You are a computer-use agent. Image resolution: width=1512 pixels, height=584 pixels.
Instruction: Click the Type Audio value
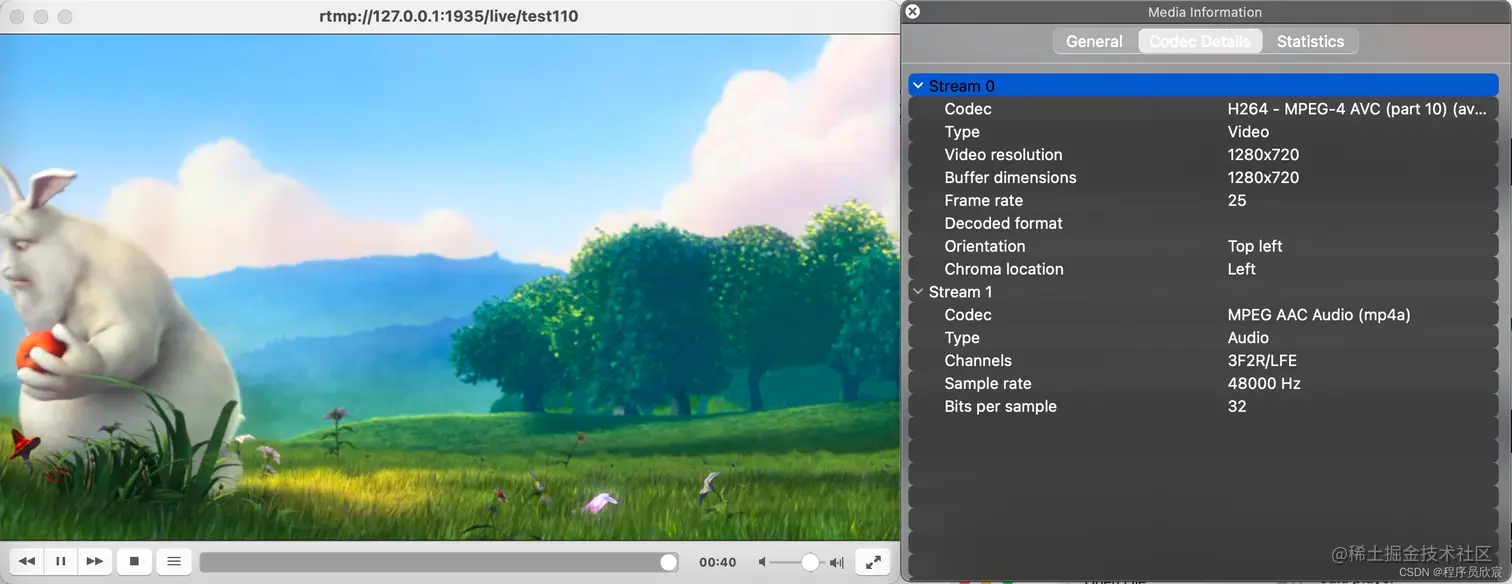pos(1248,338)
